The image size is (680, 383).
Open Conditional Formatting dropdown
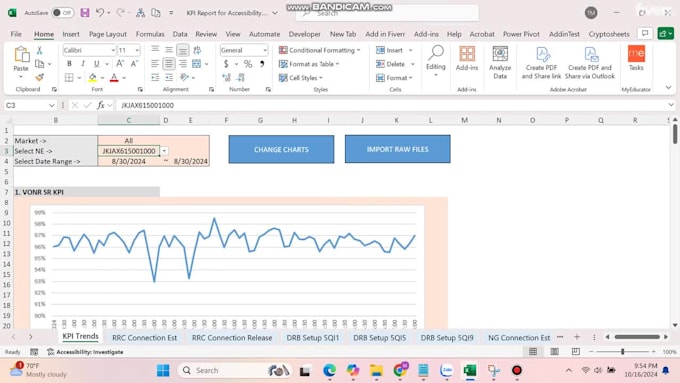point(320,50)
